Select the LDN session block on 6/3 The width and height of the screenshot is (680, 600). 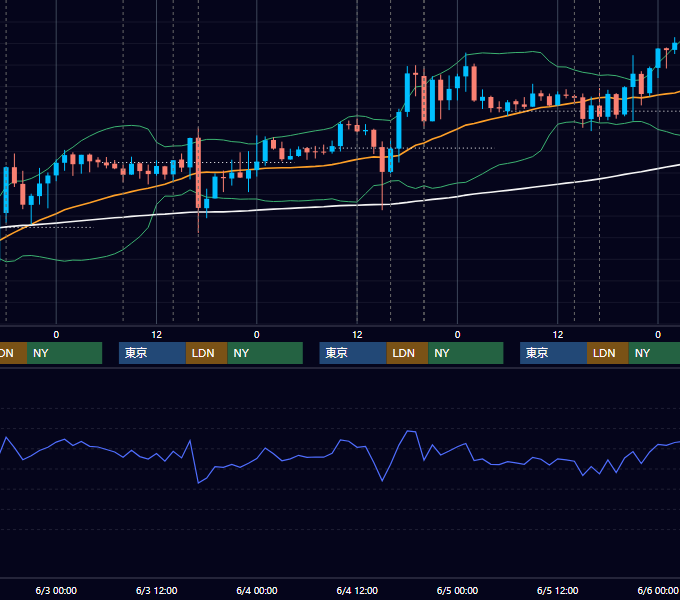pos(206,353)
